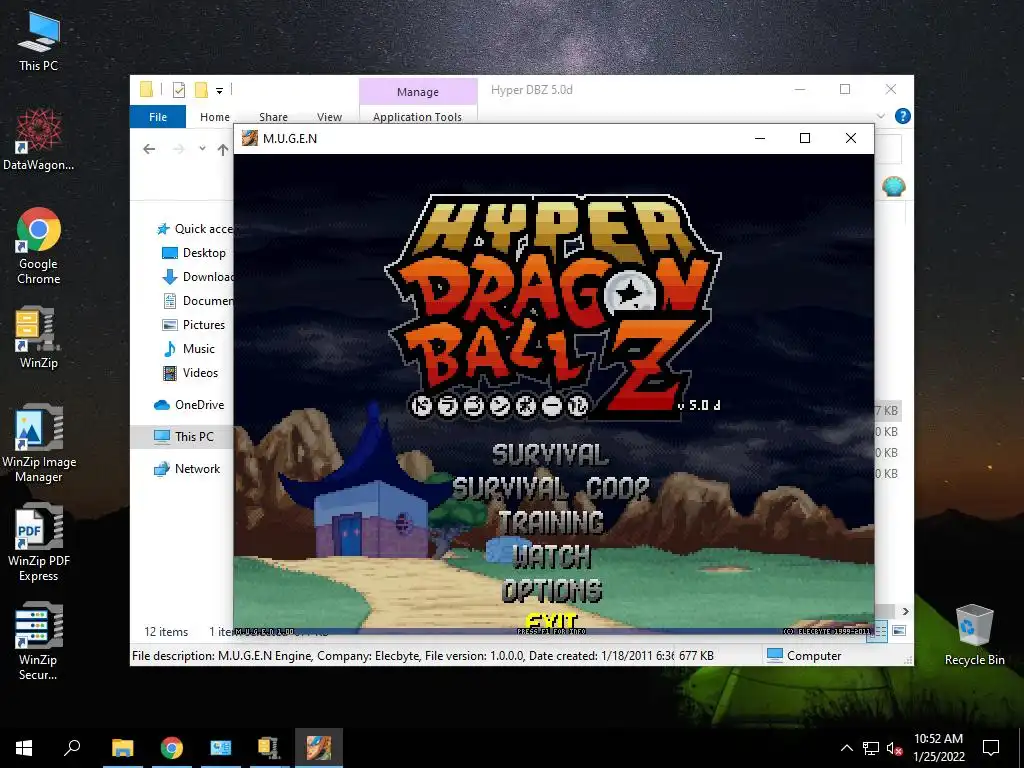
Task: Click the network tray icon
Action: [871, 748]
